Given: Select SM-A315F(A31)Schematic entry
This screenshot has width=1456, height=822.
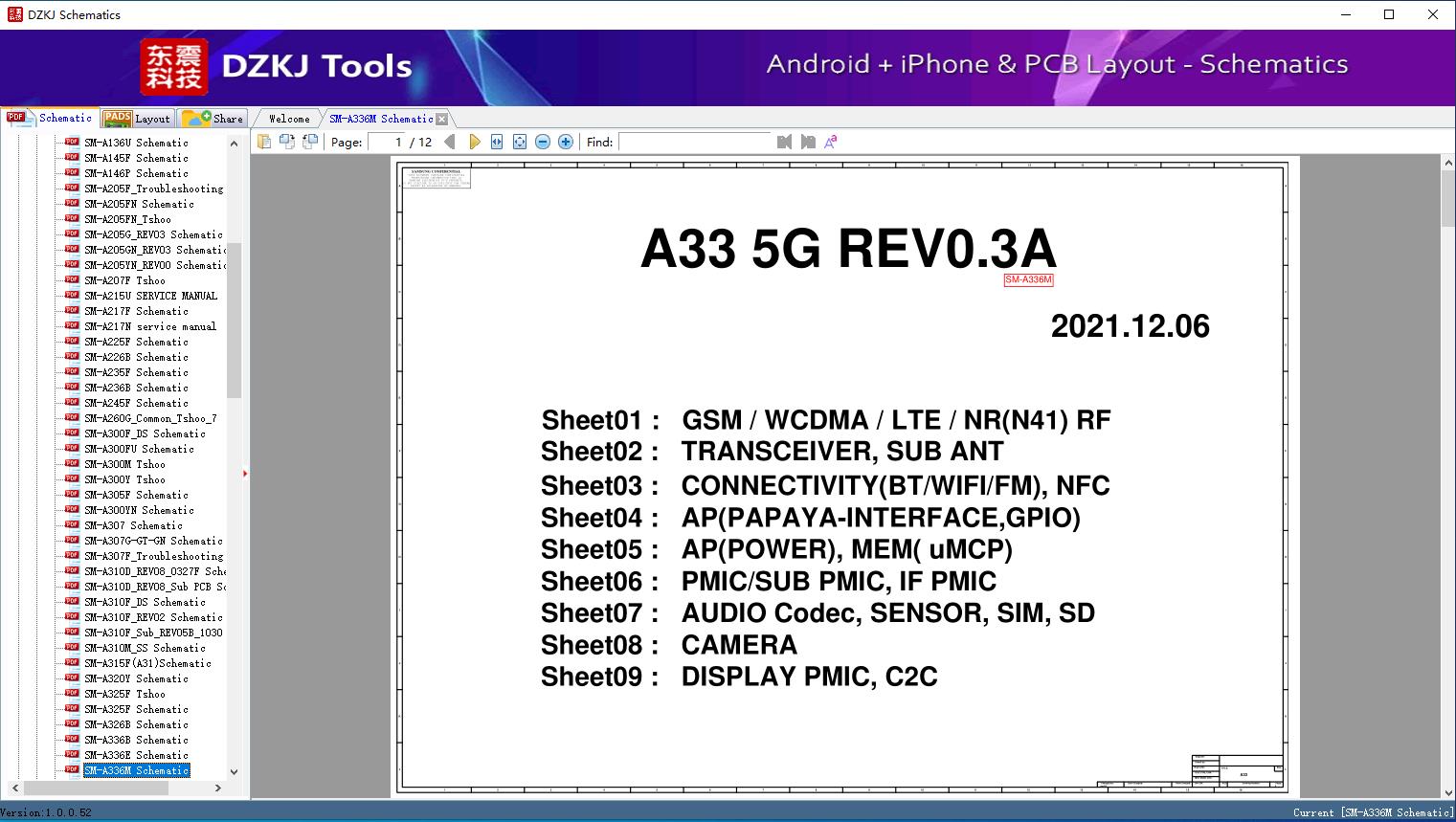Looking at the screenshot, I should (147, 663).
